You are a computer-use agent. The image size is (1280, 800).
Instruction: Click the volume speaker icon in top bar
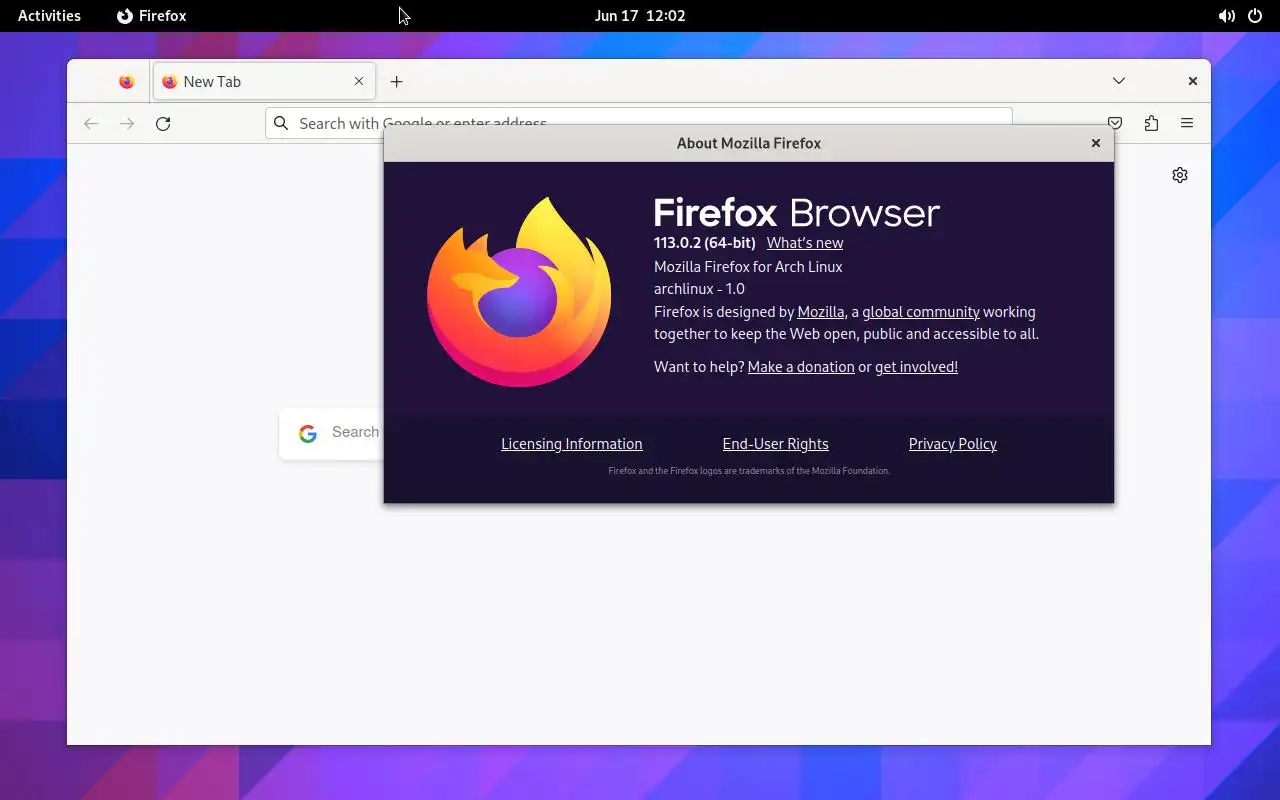[x=1226, y=16]
